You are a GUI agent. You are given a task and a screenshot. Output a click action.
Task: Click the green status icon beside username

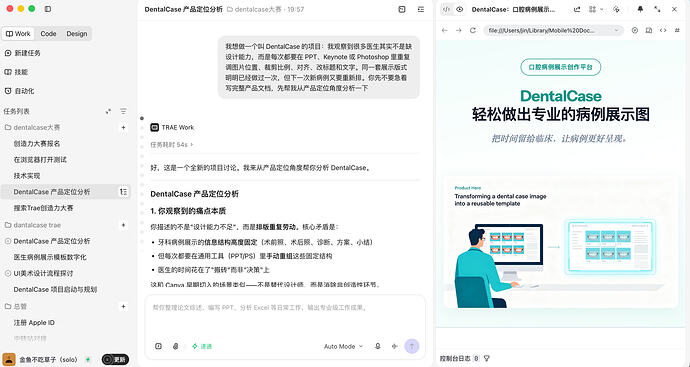[88, 360]
